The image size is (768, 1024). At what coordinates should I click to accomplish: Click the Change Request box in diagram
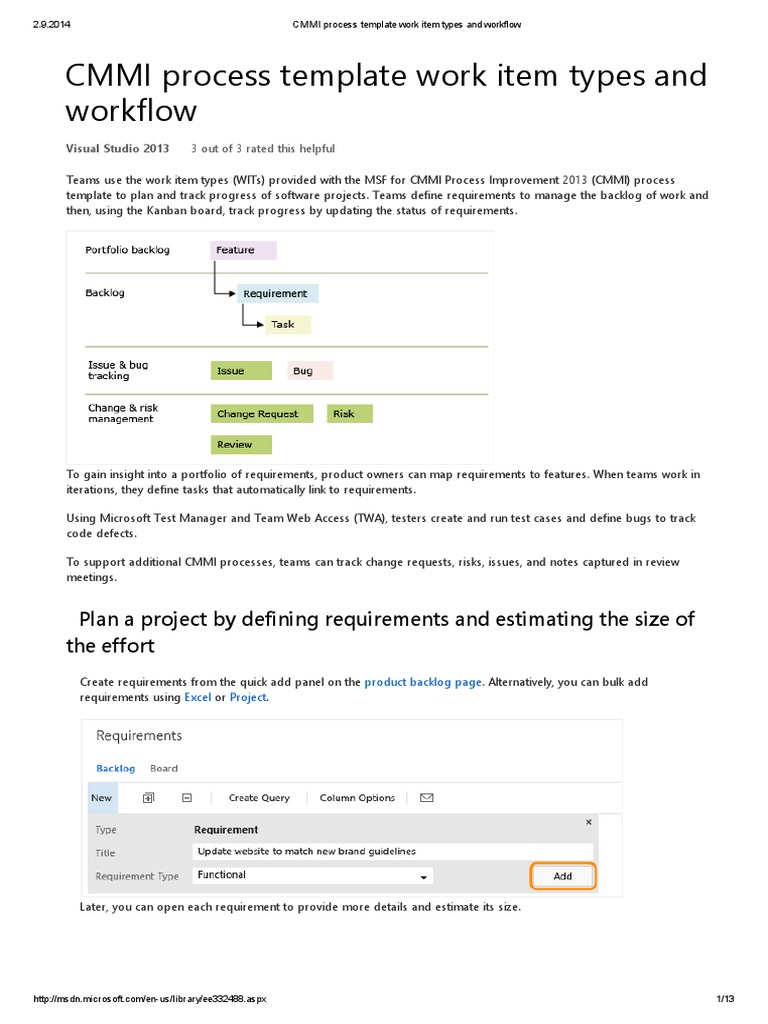(262, 413)
